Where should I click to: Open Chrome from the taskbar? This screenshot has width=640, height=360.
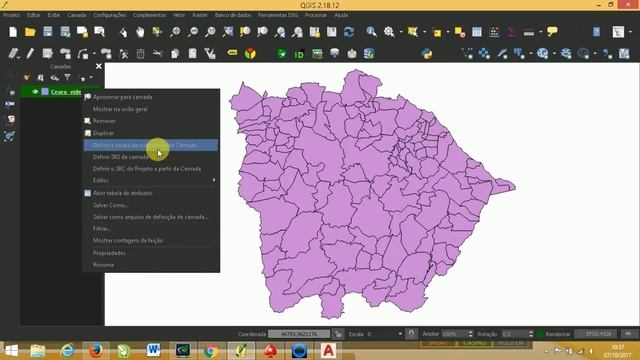point(211,350)
